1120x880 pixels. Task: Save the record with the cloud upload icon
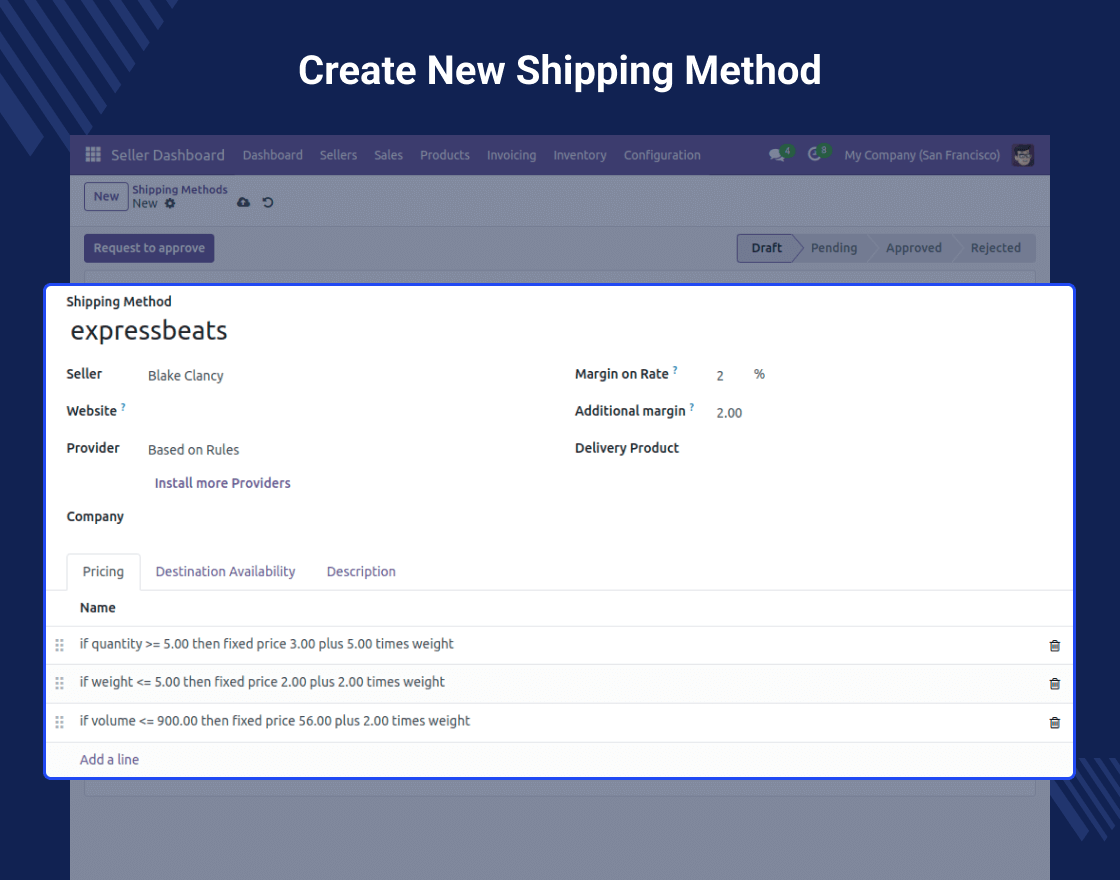coord(244,202)
